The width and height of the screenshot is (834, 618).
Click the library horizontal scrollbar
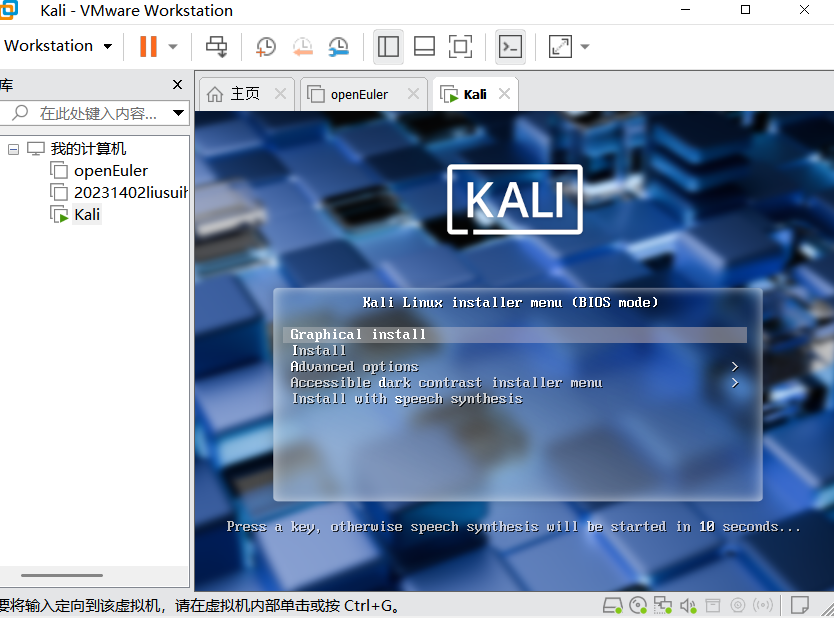(x=62, y=575)
